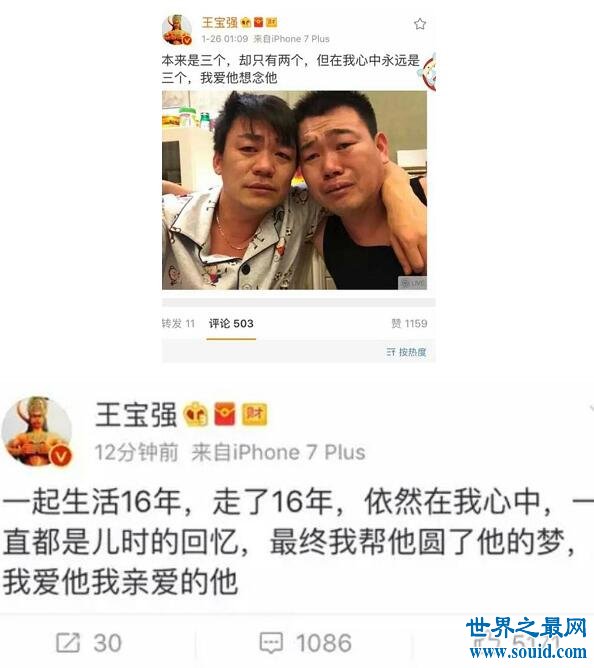
Task: Tap the red envelope badge on lower post
Action: tap(225, 415)
